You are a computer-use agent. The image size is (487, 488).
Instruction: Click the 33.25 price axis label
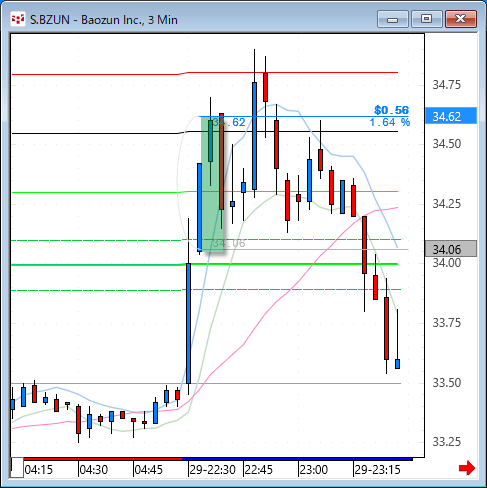(x=446, y=442)
